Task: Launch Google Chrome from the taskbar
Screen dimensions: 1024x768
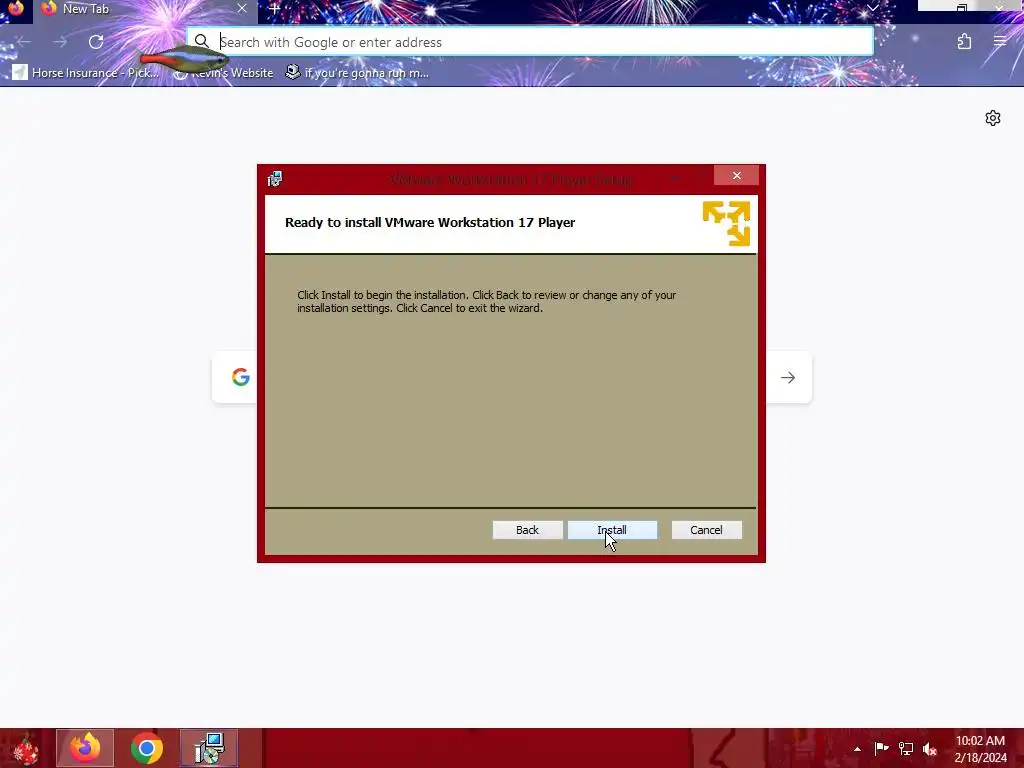Action: click(x=146, y=748)
